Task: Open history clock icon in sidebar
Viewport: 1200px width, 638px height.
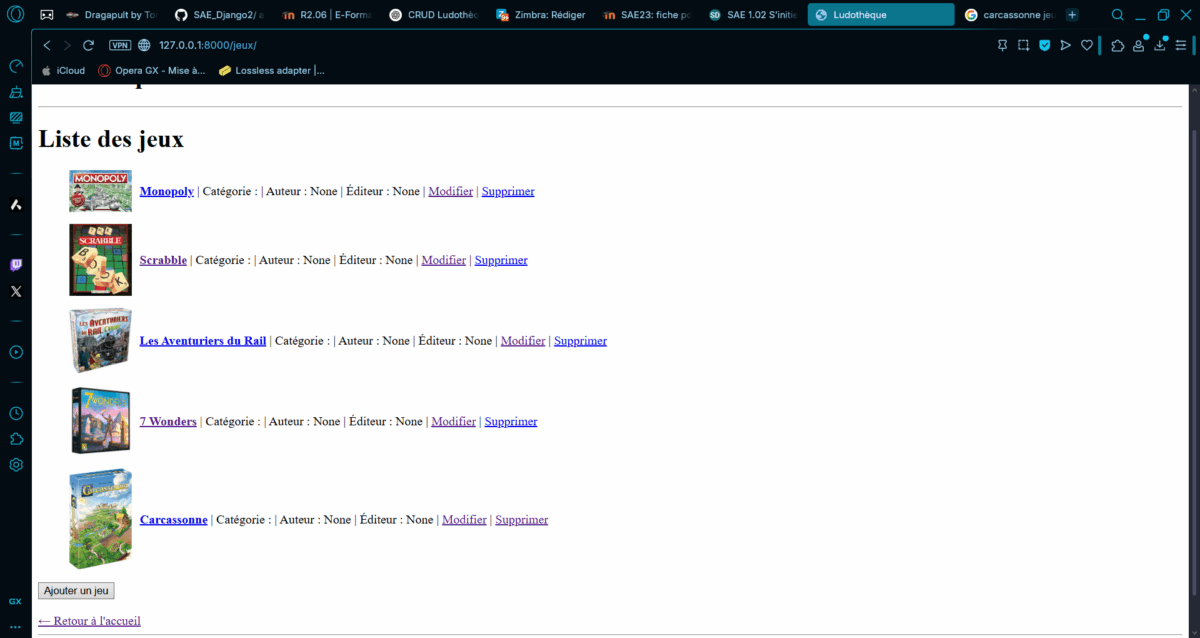Action: (16, 413)
